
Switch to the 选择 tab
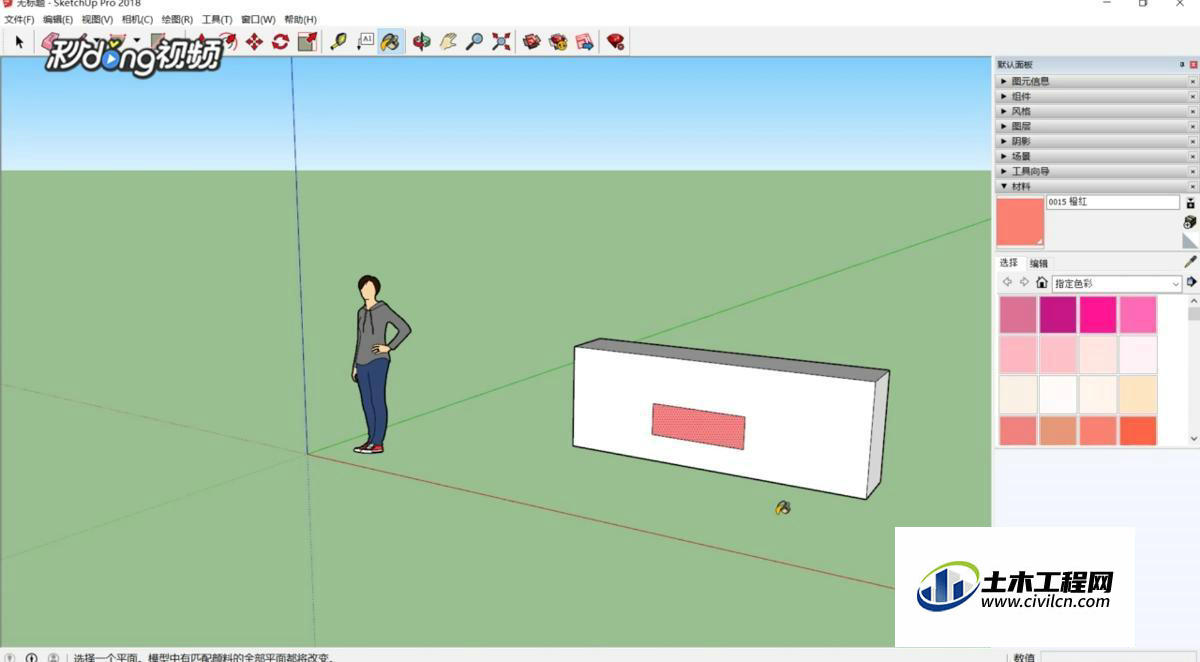tap(1008, 263)
